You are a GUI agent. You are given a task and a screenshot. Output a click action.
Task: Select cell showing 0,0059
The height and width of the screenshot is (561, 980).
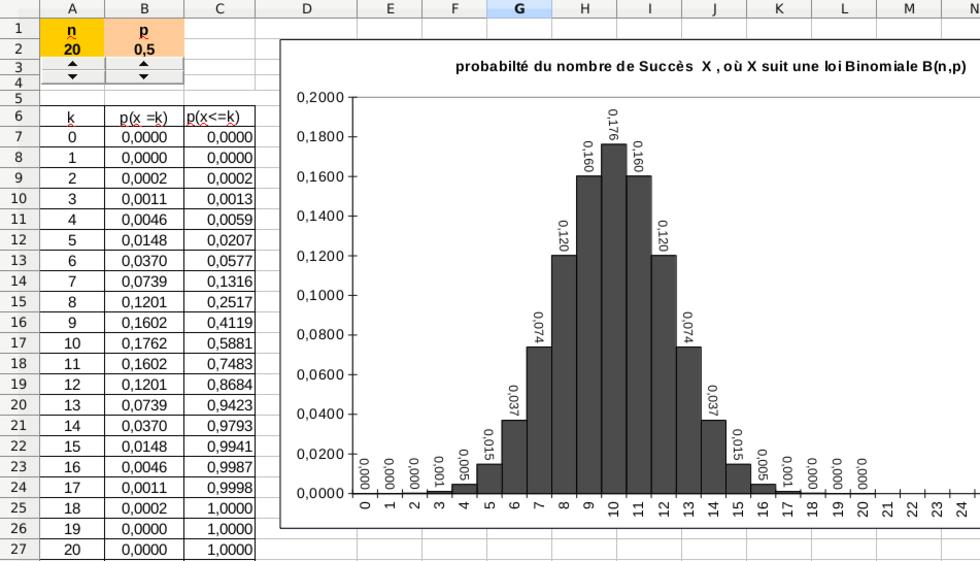point(219,220)
